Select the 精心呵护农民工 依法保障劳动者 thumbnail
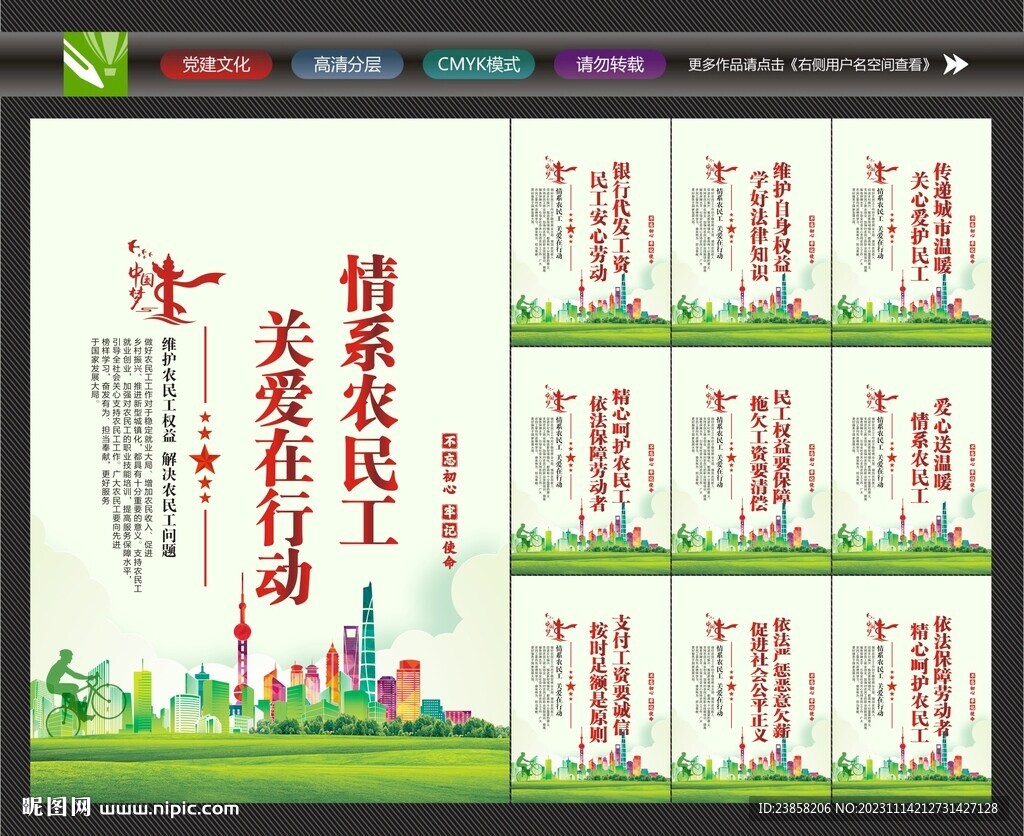 coord(590,460)
